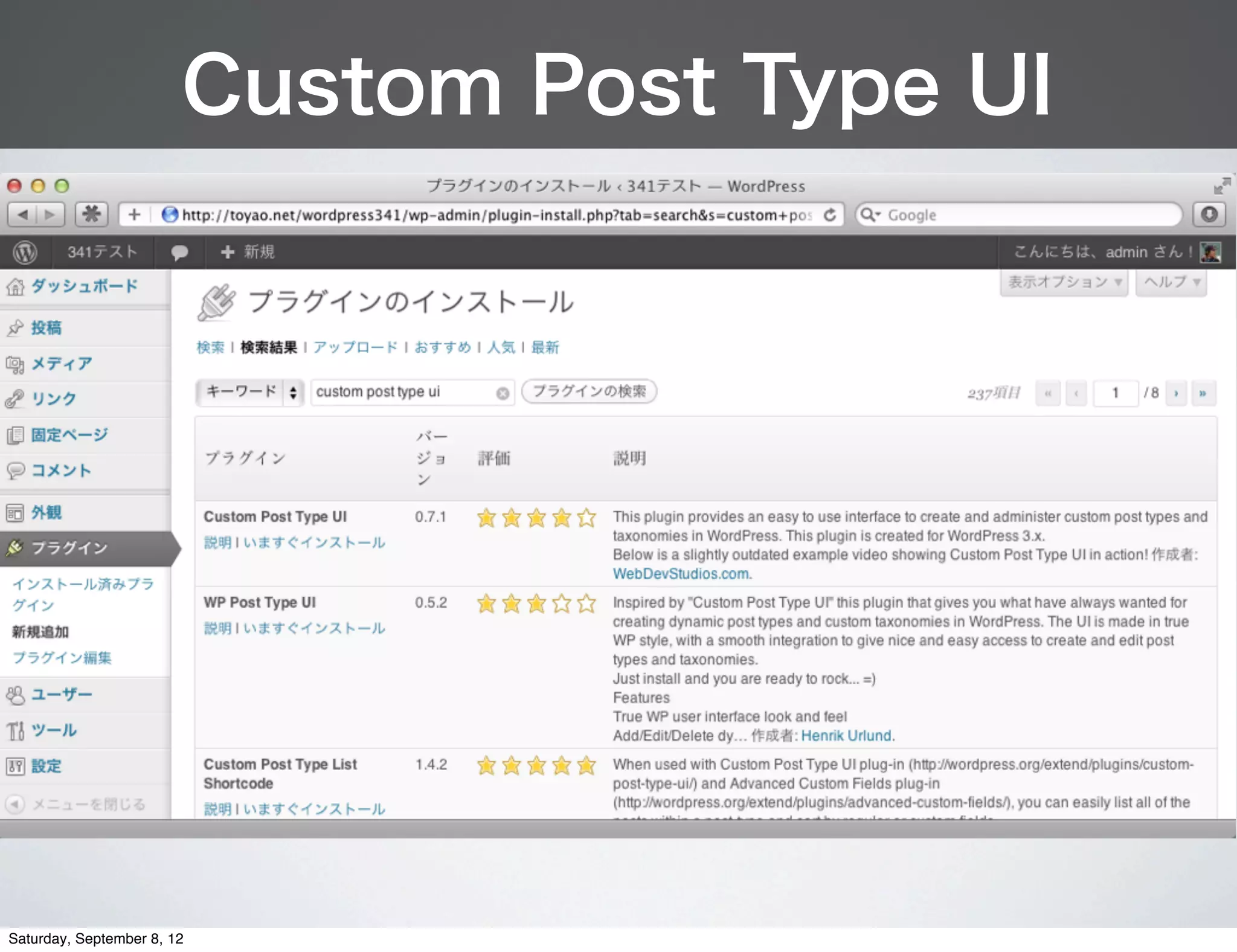Go to the first page of results

click(1048, 393)
